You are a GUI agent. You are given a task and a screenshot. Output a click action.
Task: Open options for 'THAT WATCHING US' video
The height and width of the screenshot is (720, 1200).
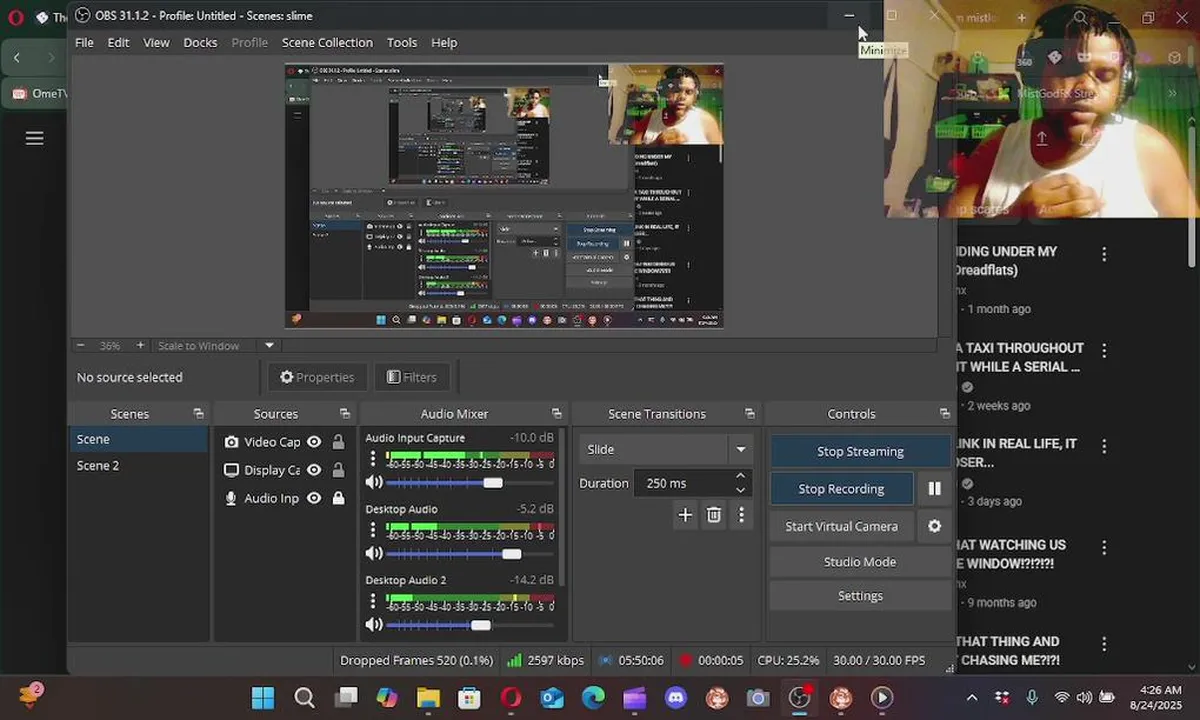click(1104, 548)
